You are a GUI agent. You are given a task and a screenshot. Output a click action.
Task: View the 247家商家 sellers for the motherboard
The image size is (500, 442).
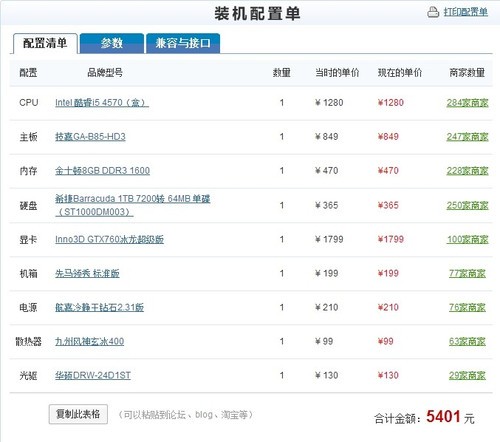(467, 137)
